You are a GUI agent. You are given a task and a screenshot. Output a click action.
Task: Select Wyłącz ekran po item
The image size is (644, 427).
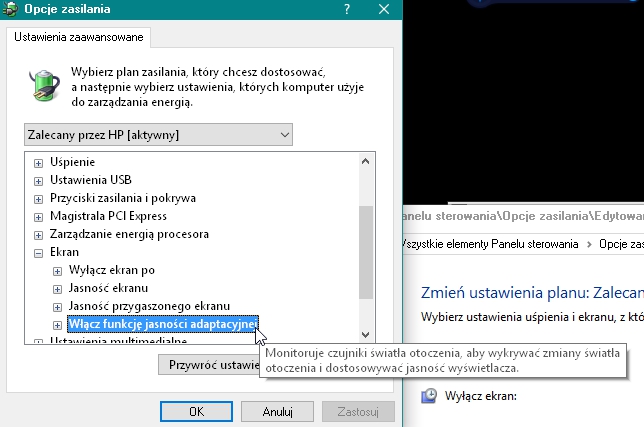[112, 270]
